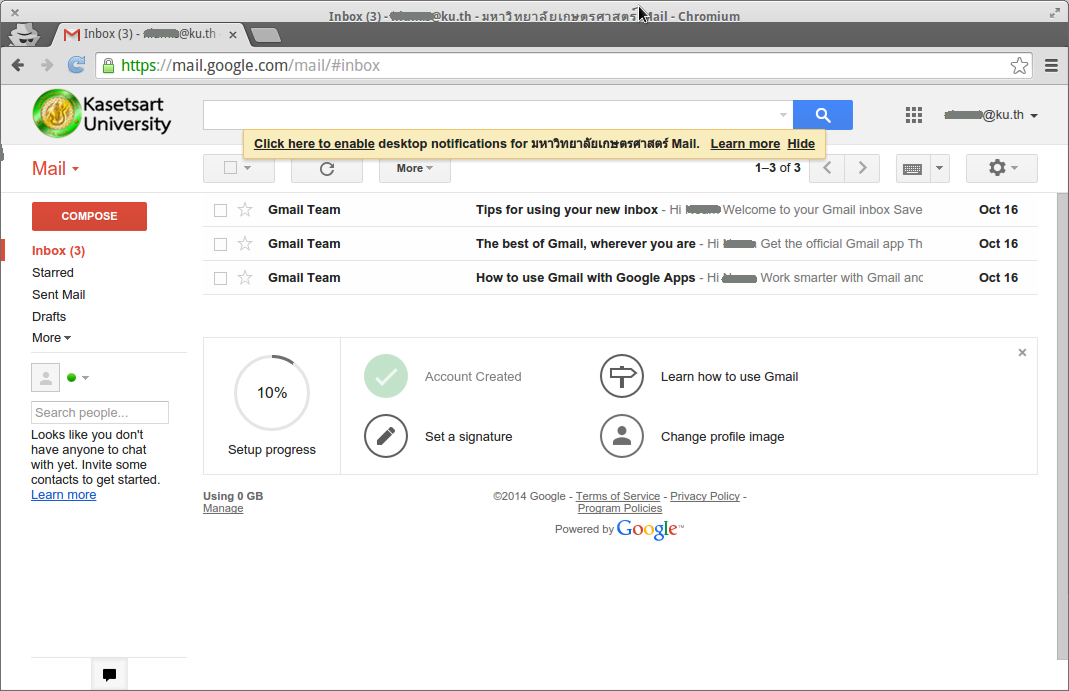Image resolution: width=1069 pixels, height=691 pixels.
Task: Bookmark this page with the star icon
Action: coord(1019,65)
